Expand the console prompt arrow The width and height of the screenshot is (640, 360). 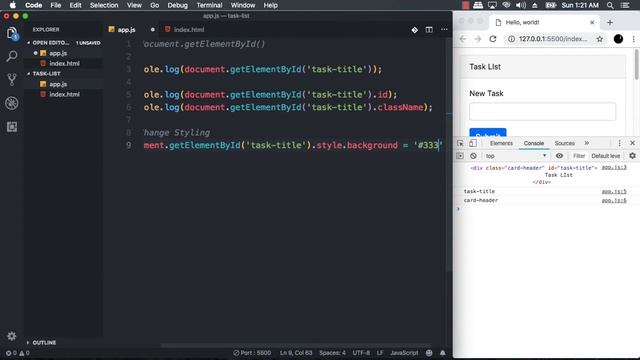[458, 209]
